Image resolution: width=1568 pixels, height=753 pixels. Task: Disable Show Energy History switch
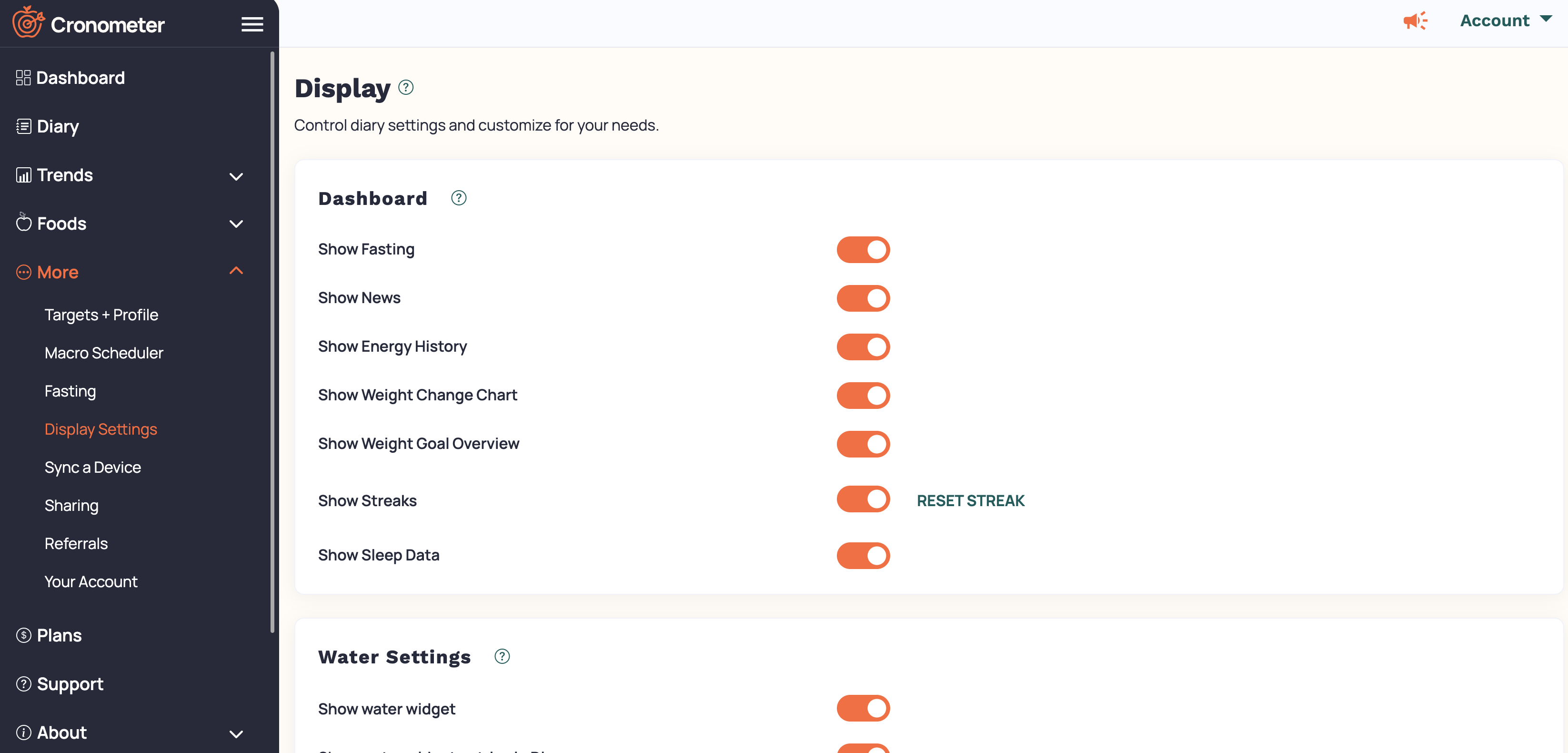pos(863,347)
